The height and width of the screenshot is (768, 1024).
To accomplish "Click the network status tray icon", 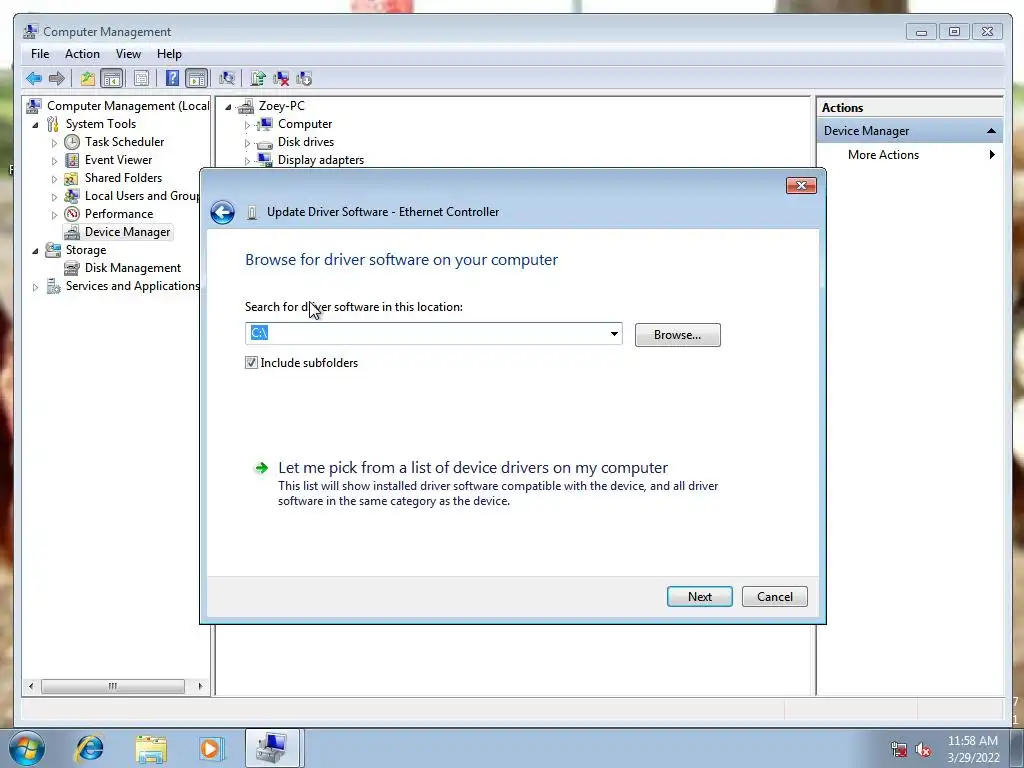I will pyautogui.click(x=899, y=749).
